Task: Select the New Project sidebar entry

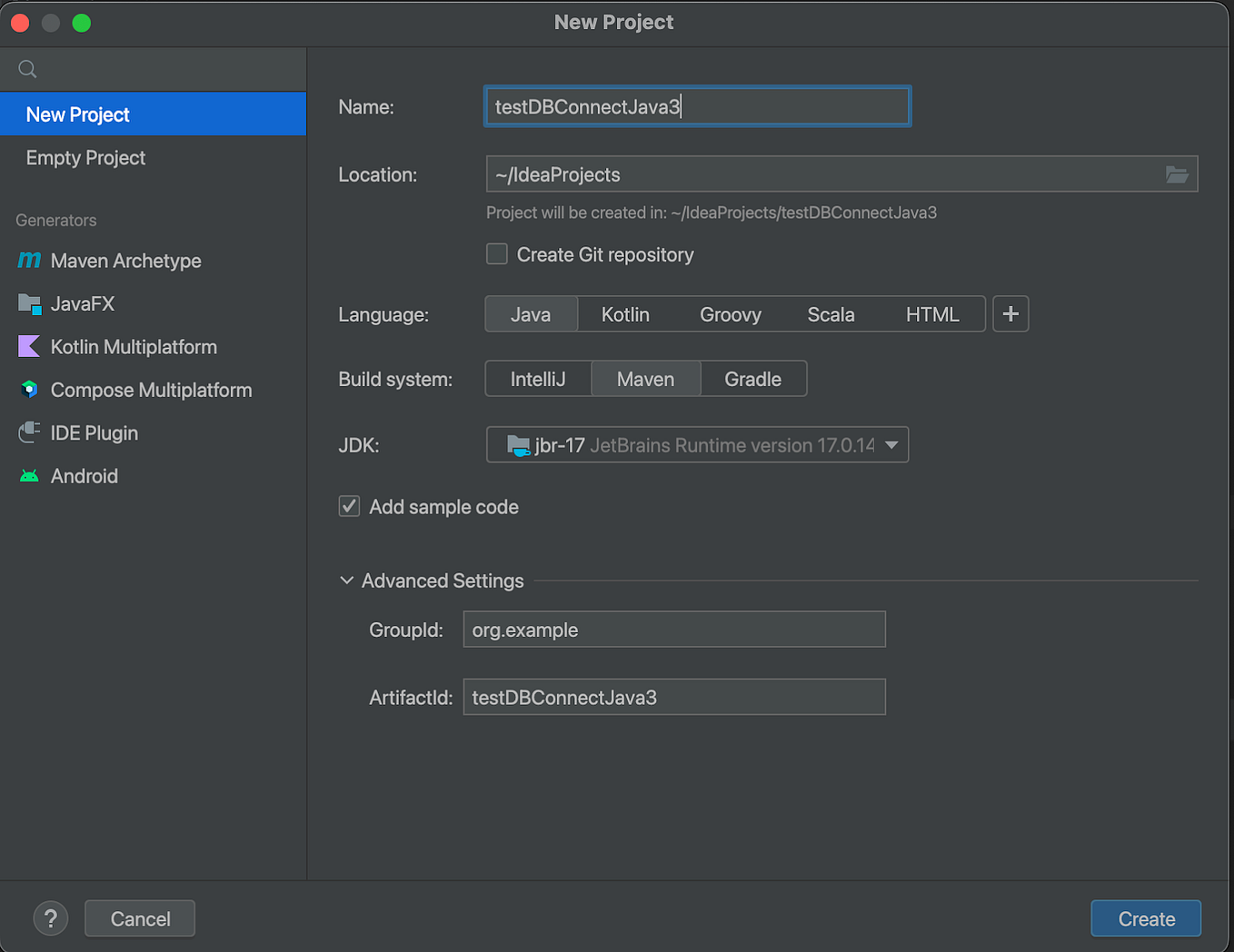Action: 77,114
